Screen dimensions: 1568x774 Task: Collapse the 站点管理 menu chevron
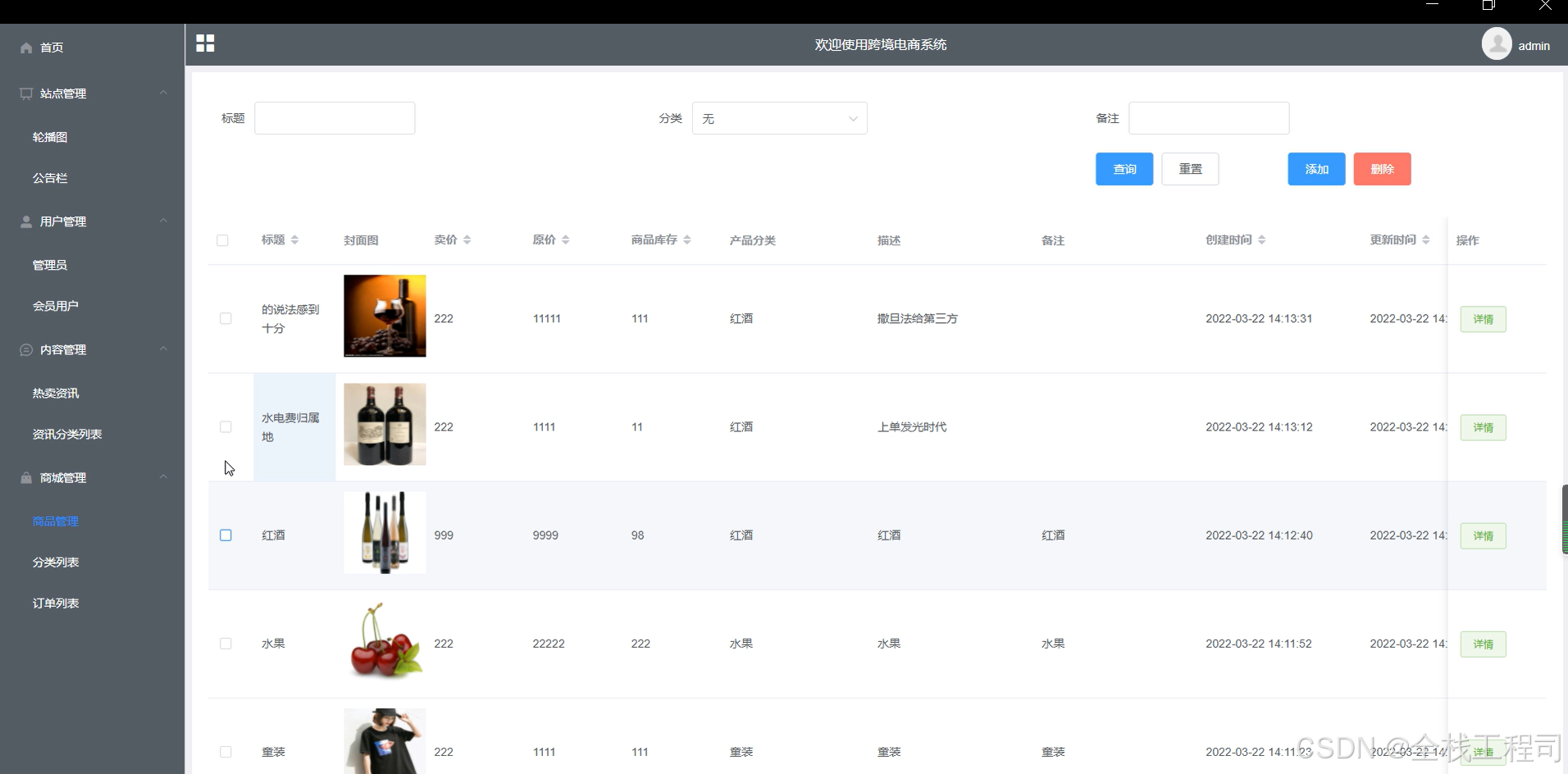pos(163,93)
